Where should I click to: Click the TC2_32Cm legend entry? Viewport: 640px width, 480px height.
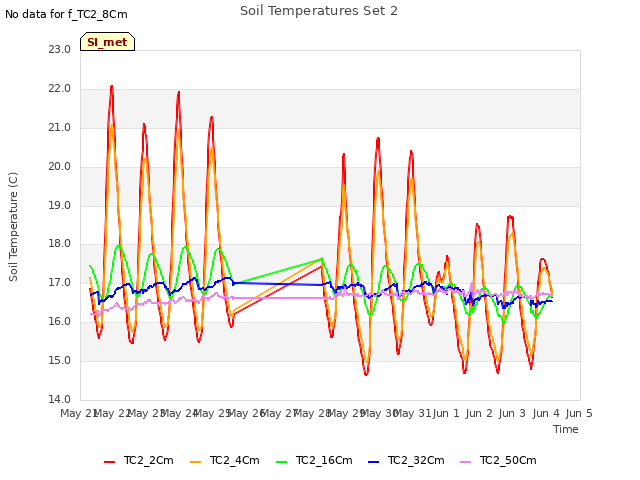406,460
